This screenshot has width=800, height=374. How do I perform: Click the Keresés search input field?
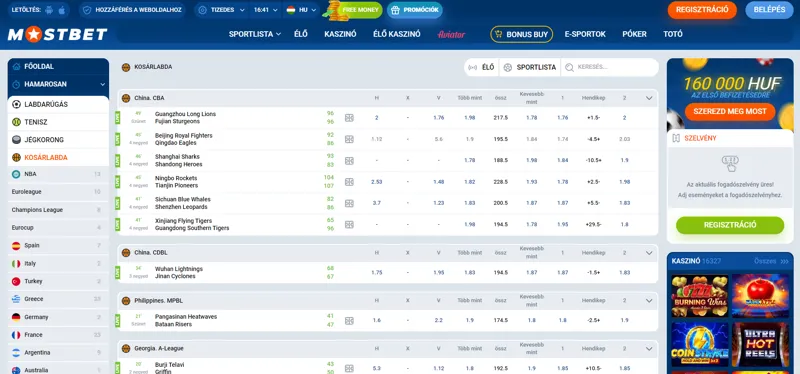point(610,67)
